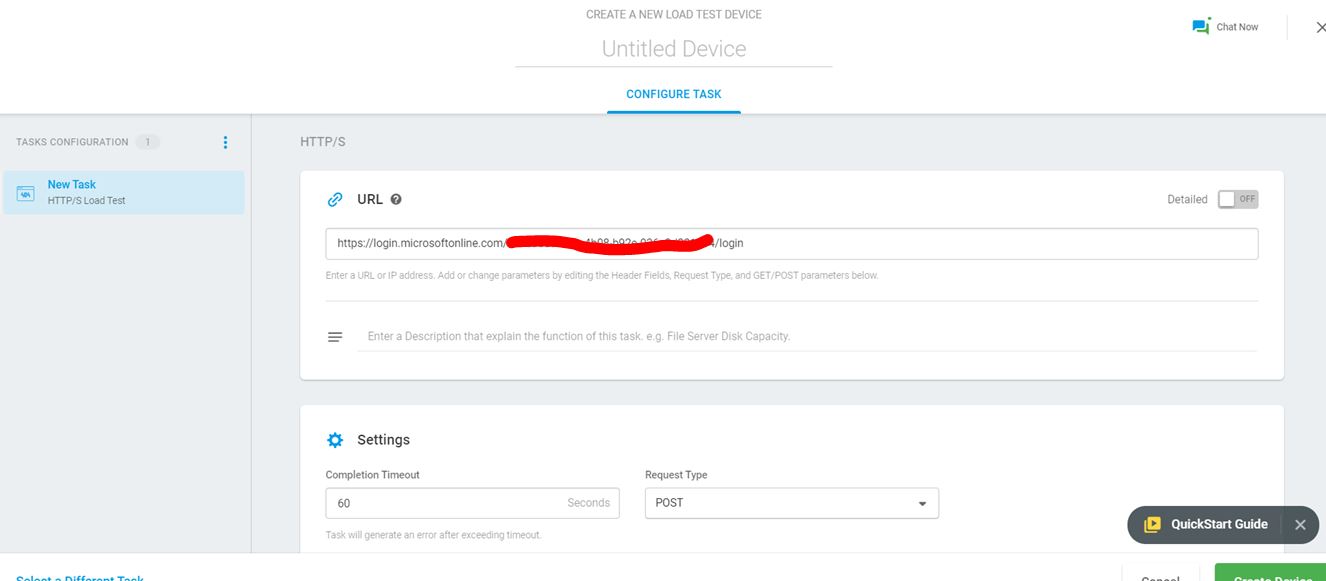Close the create device page

coord(1321,27)
